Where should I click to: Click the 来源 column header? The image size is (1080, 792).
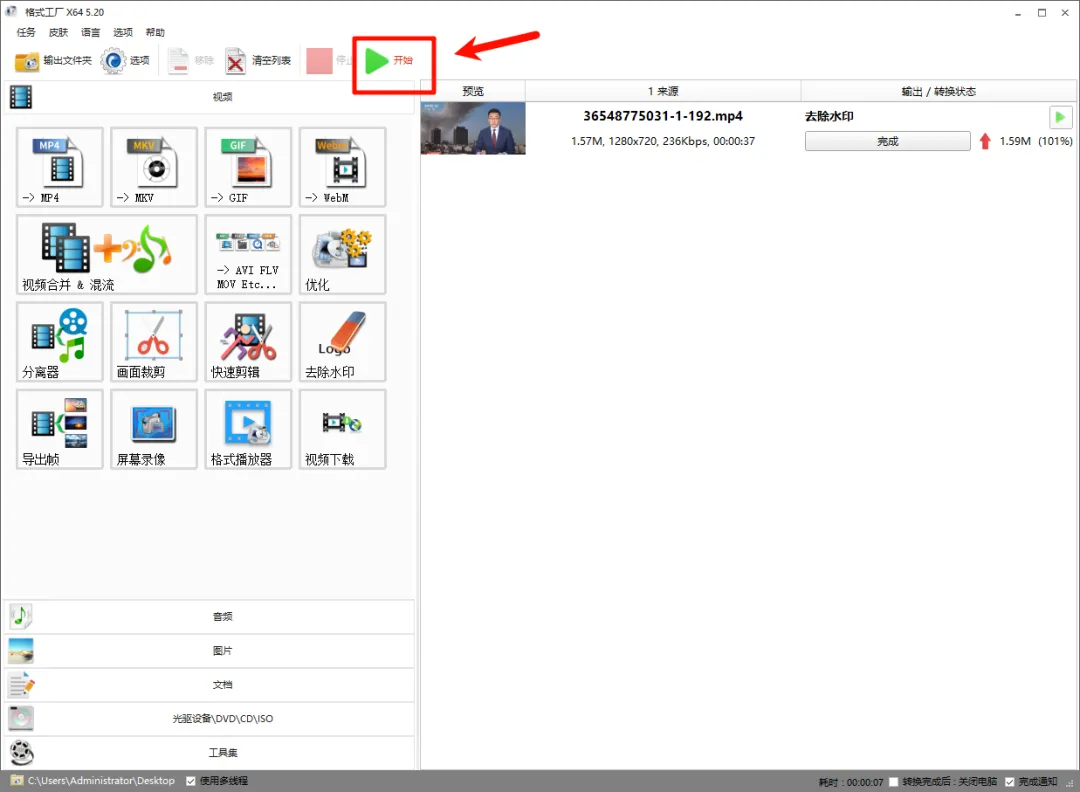[663, 91]
